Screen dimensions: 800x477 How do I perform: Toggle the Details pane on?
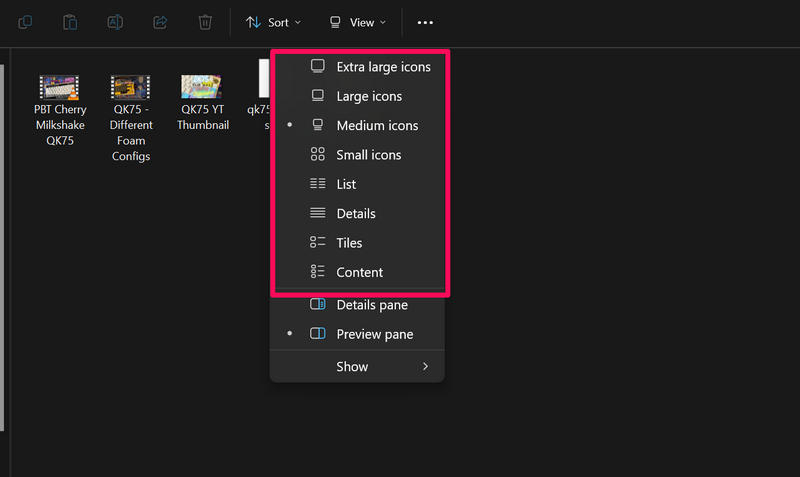371,305
